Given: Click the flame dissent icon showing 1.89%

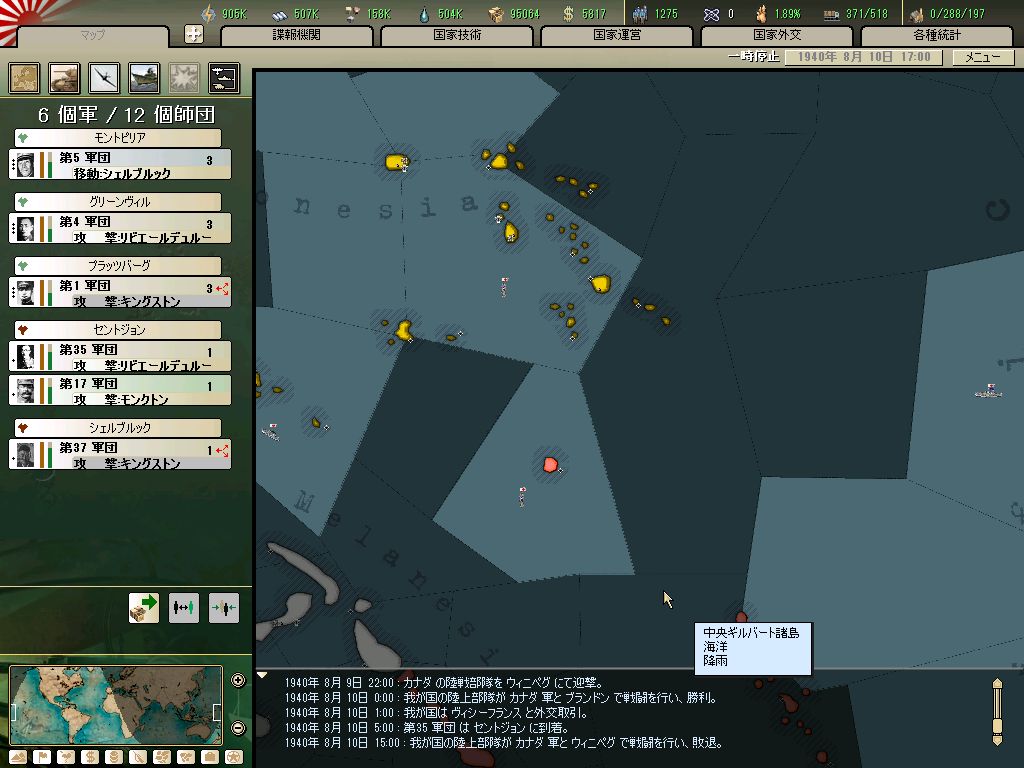Looking at the screenshot, I should click(x=761, y=14).
